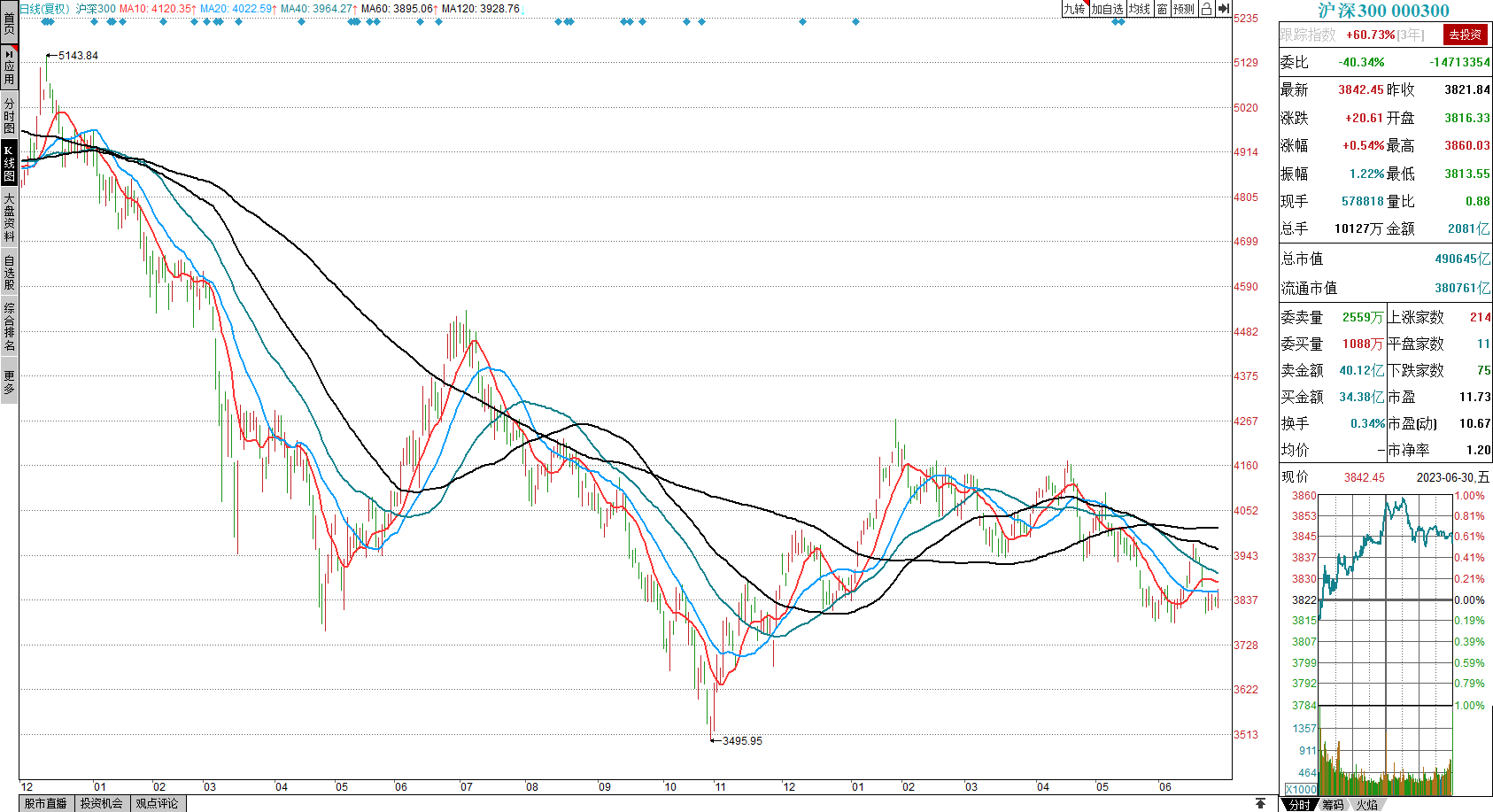Select the 筹码 chip distribution tab
1493x812 pixels.
pyautogui.click(x=1333, y=804)
